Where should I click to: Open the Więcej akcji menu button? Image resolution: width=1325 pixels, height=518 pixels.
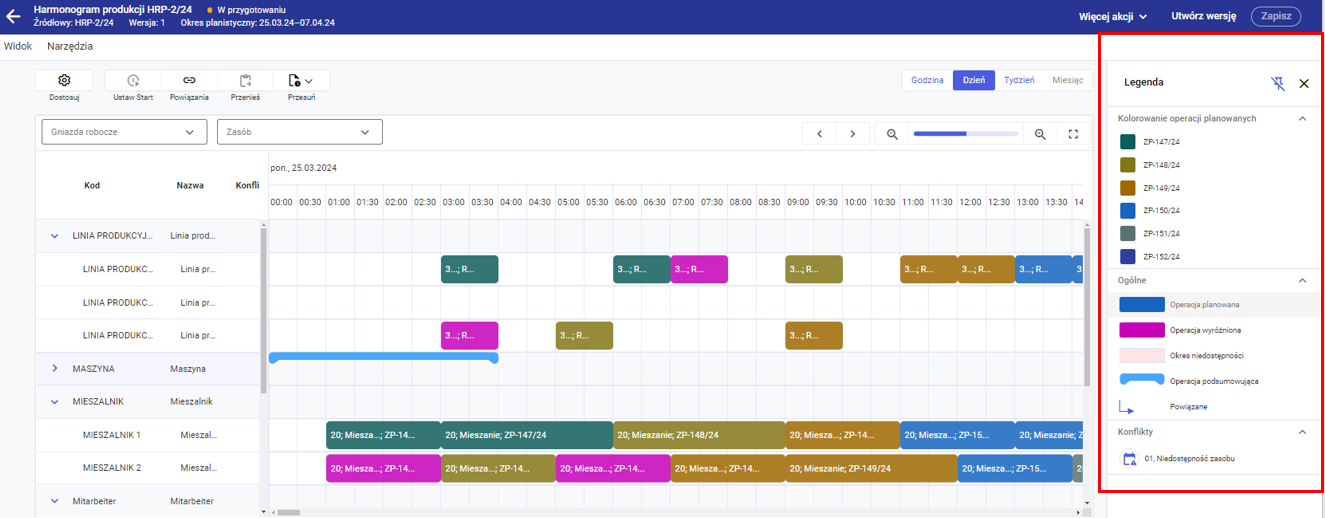tap(1112, 16)
